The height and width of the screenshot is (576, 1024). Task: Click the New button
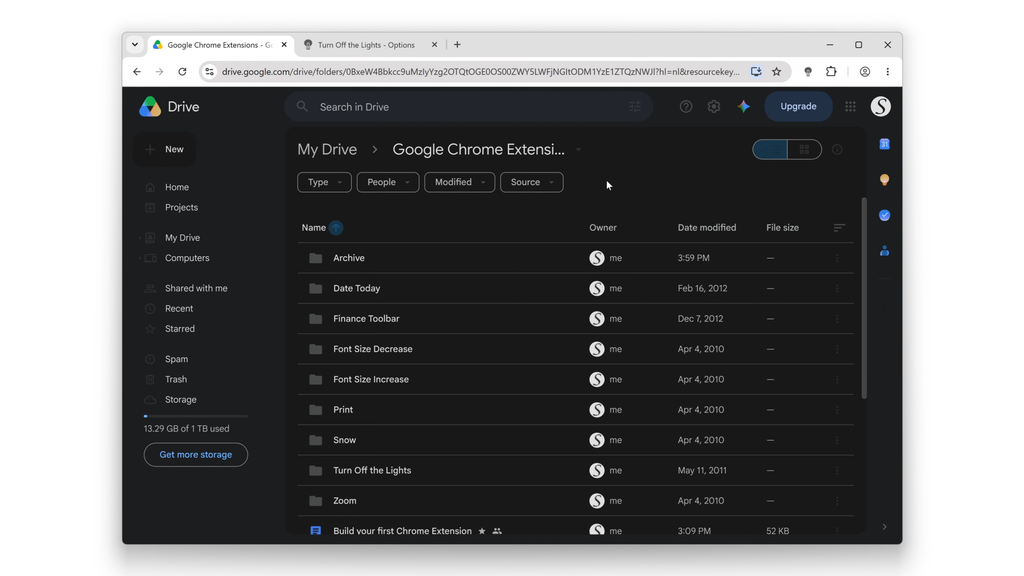pyautogui.click(x=165, y=150)
